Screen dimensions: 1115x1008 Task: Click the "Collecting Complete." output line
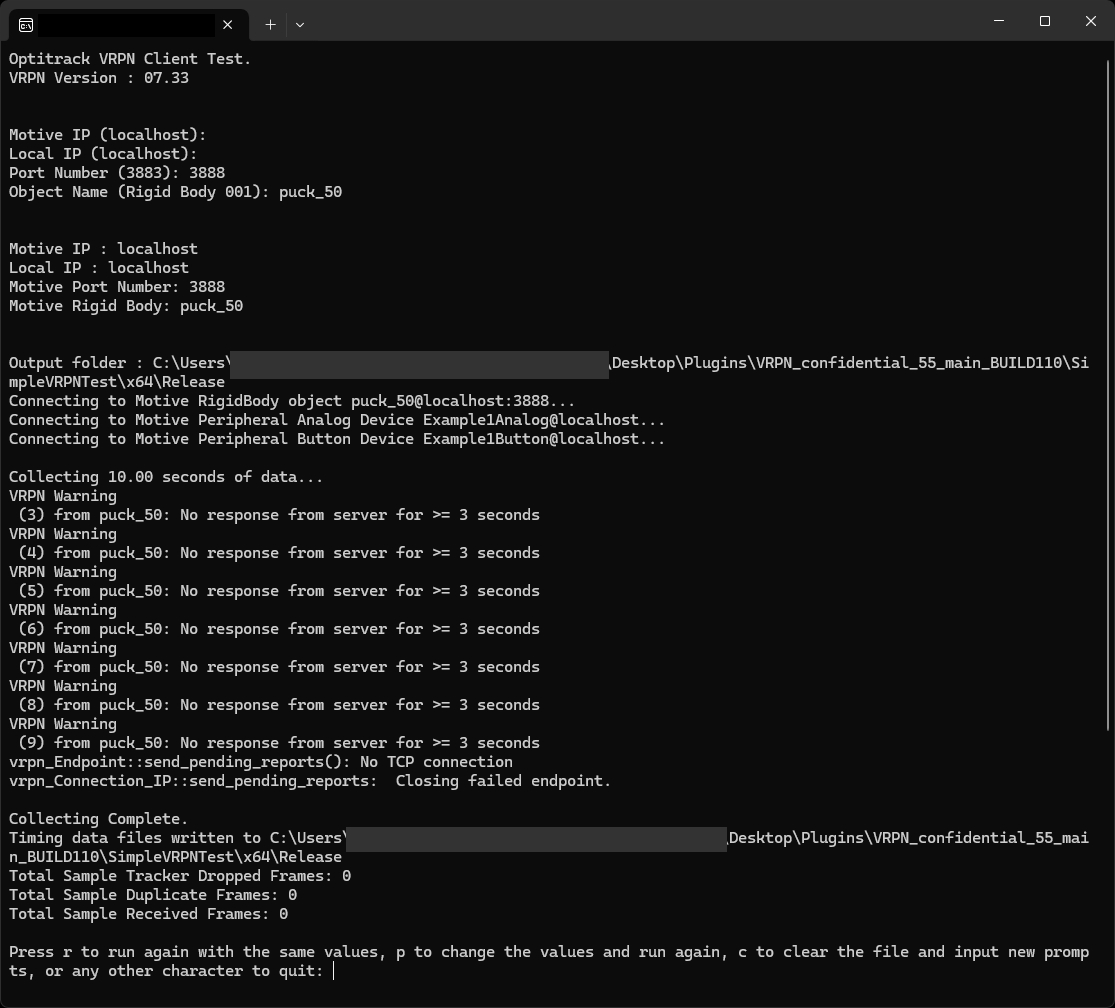(x=98, y=819)
